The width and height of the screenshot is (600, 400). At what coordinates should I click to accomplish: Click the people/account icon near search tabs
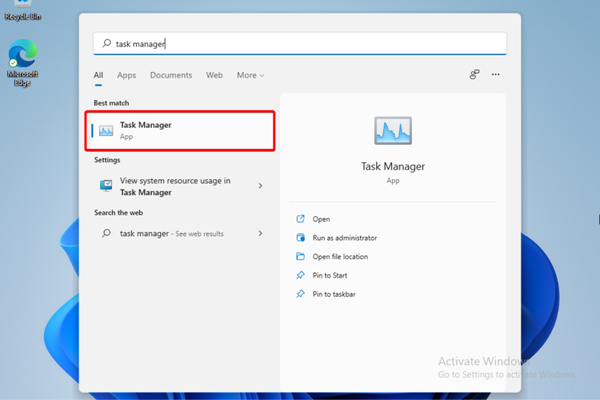coord(474,75)
